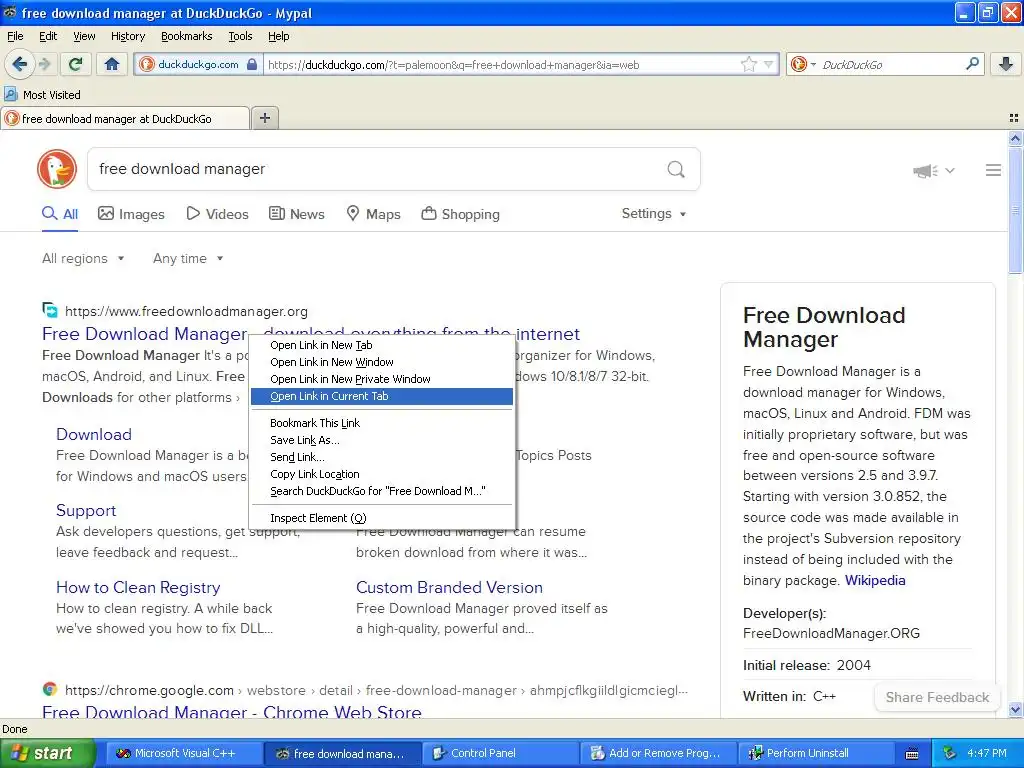
Task: Open the Most Visited bookmarks folder
Action: pyautogui.click(x=42, y=95)
